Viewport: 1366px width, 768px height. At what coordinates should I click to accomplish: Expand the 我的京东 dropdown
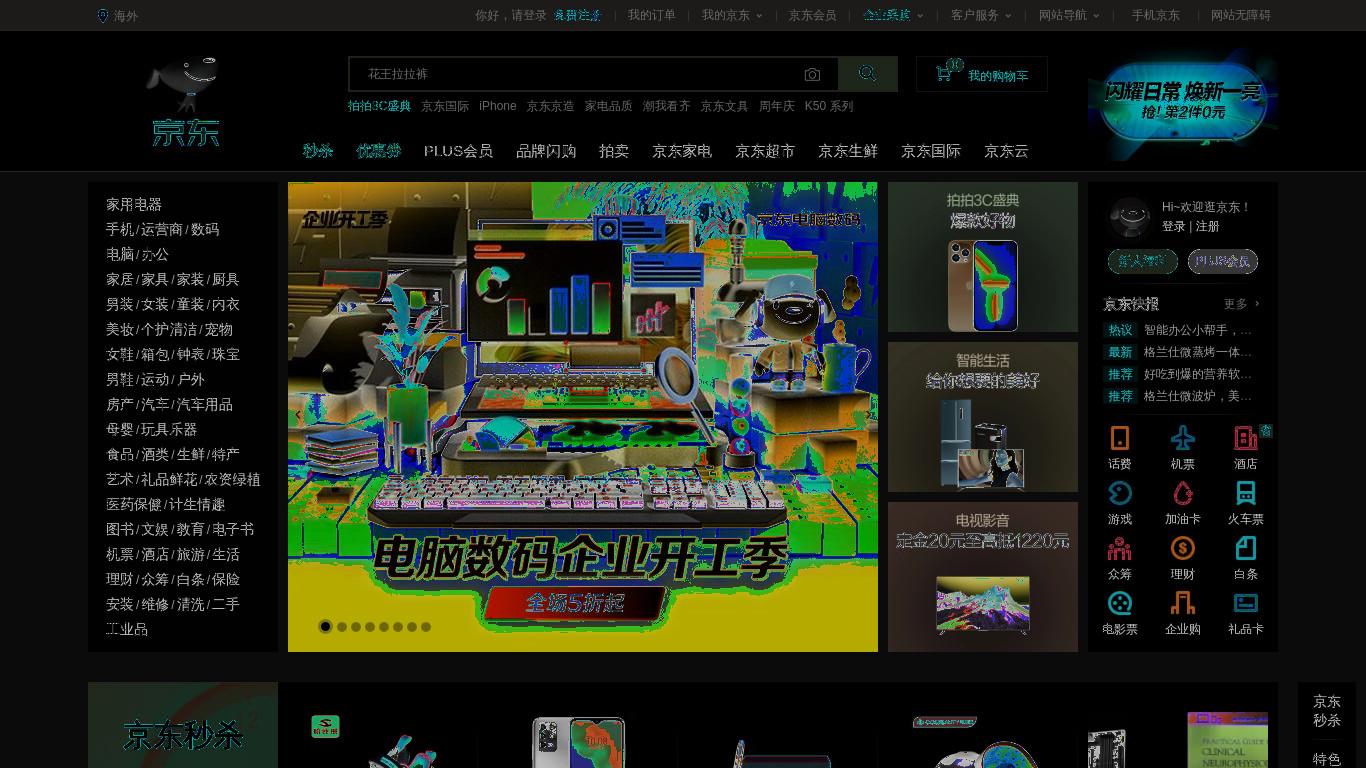coord(732,15)
